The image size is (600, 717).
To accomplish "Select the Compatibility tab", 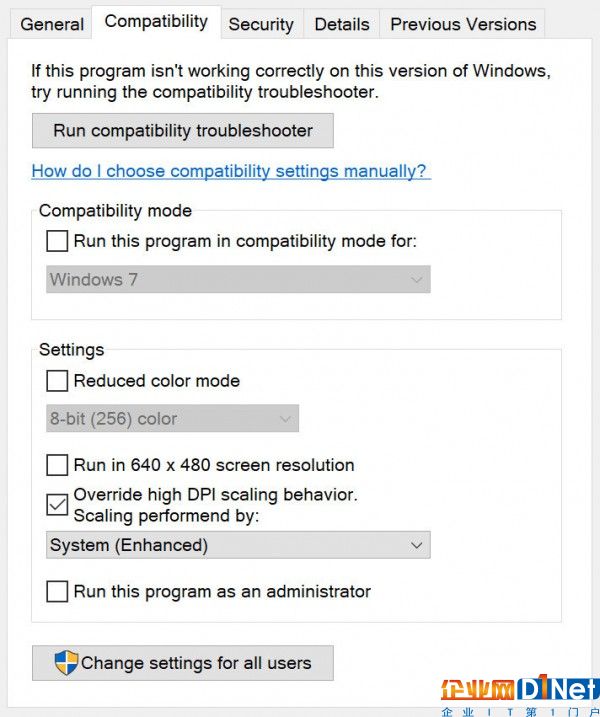I will [x=156, y=21].
